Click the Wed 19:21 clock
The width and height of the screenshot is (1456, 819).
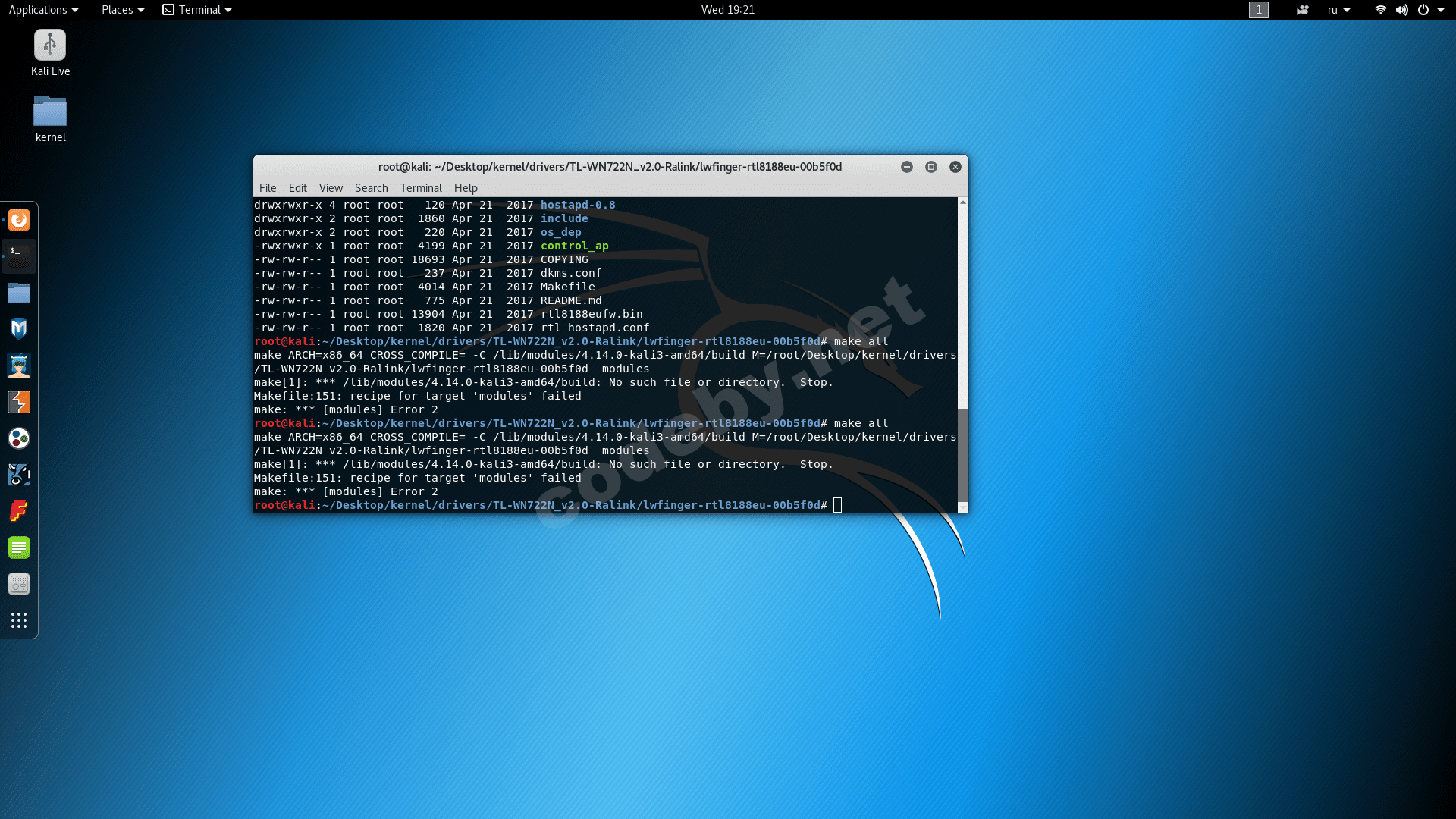point(727,10)
